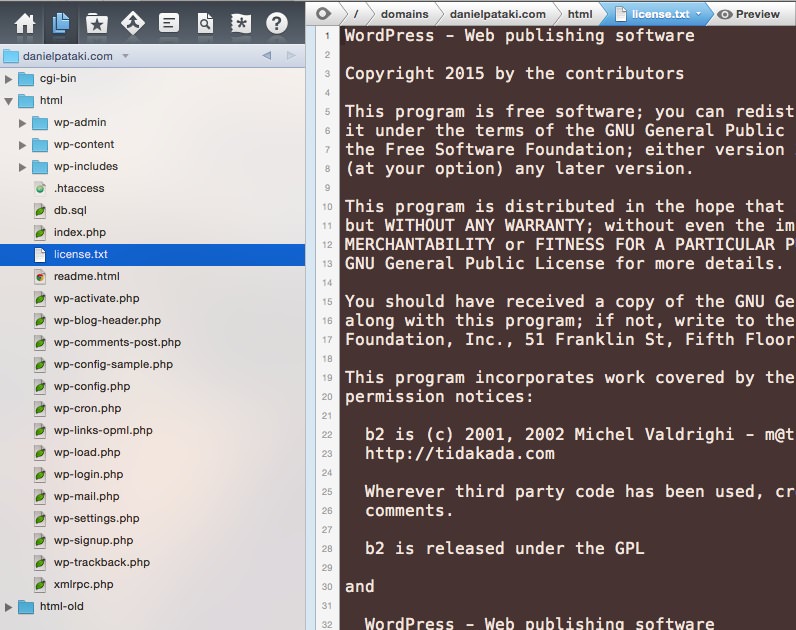The image size is (796, 630).
Task: Expand the wp-content folder
Action: [22, 145]
